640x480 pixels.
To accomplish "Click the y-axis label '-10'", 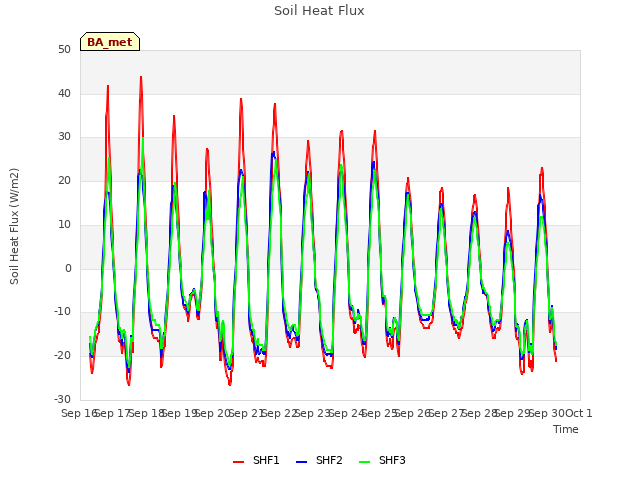I will 63,312.
